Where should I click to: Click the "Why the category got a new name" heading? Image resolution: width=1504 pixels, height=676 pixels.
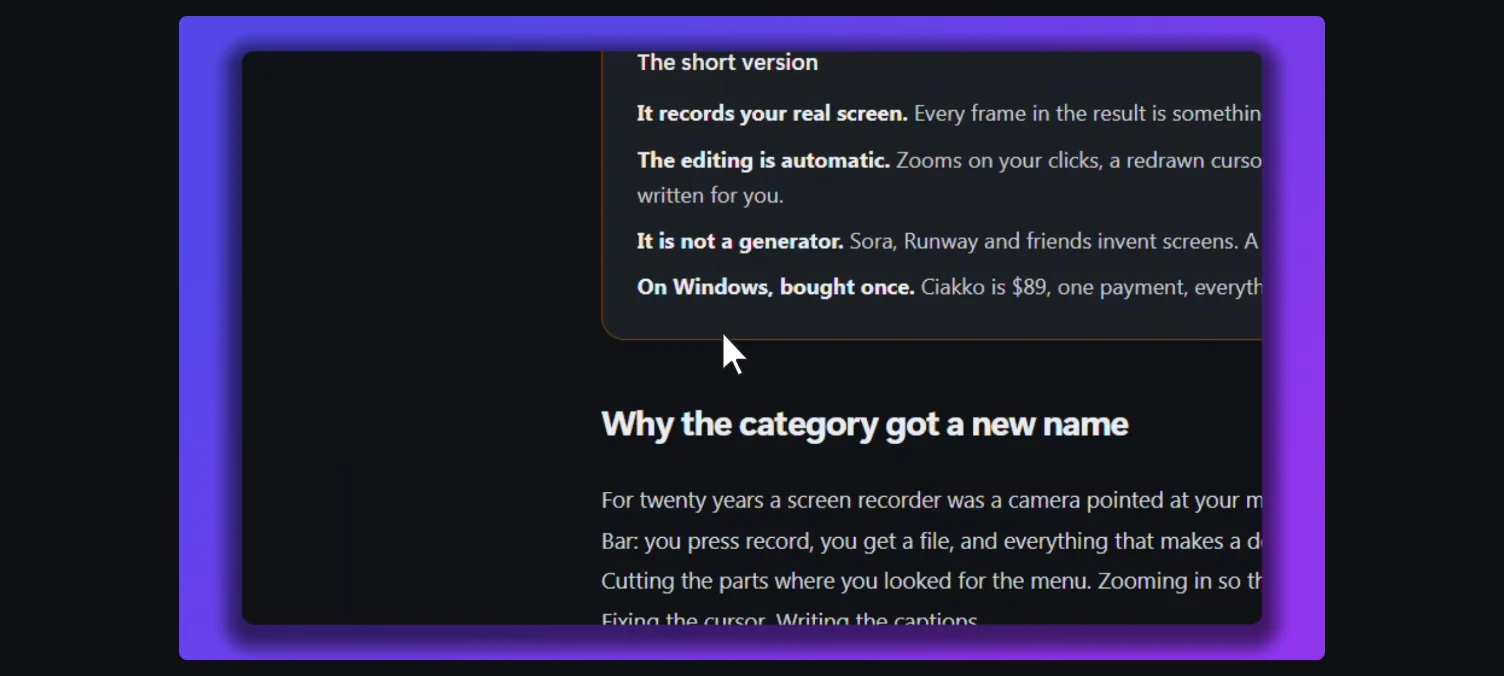pos(864,424)
